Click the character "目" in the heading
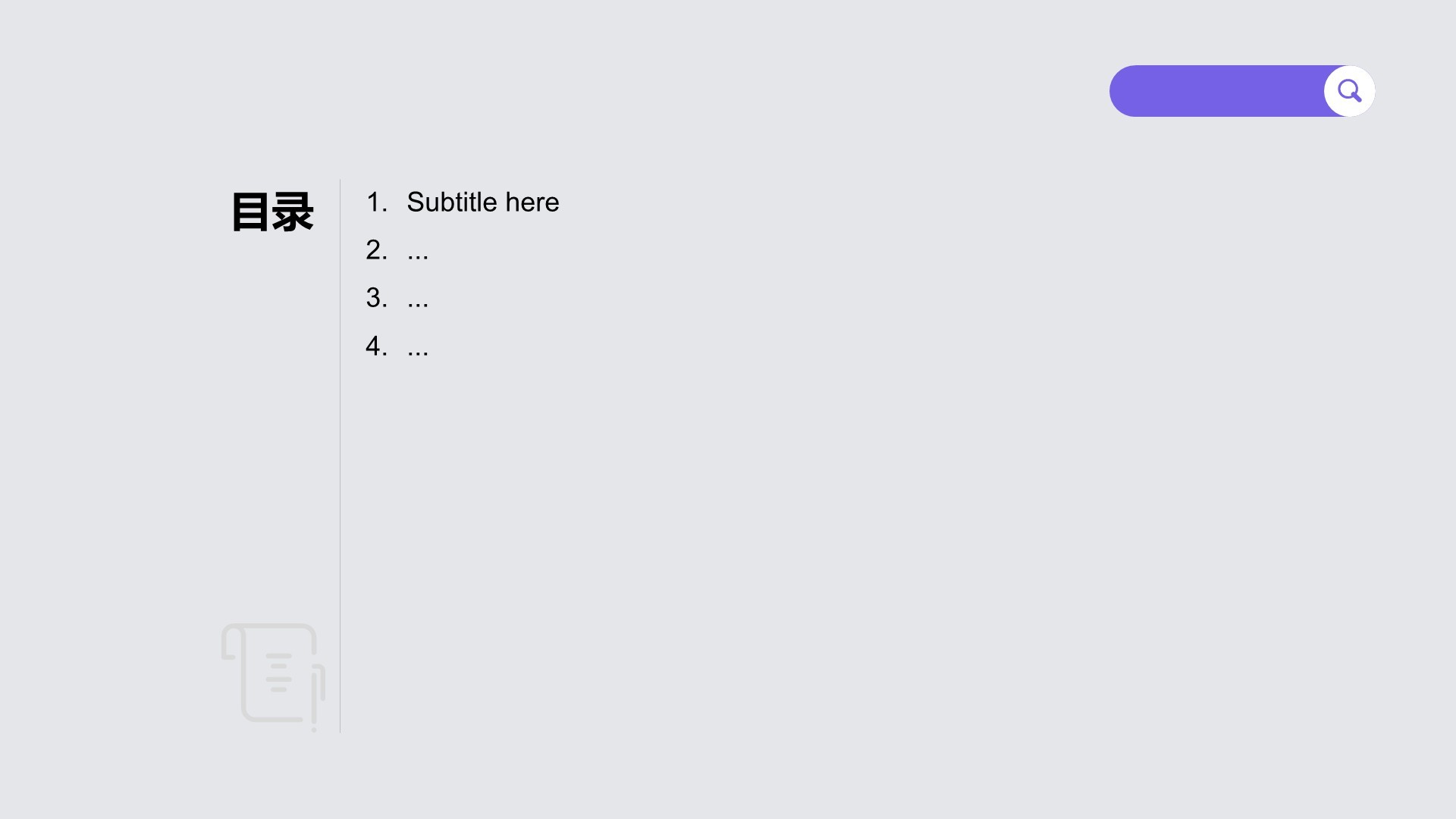1456x819 pixels. pyautogui.click(x=250, y=212)
